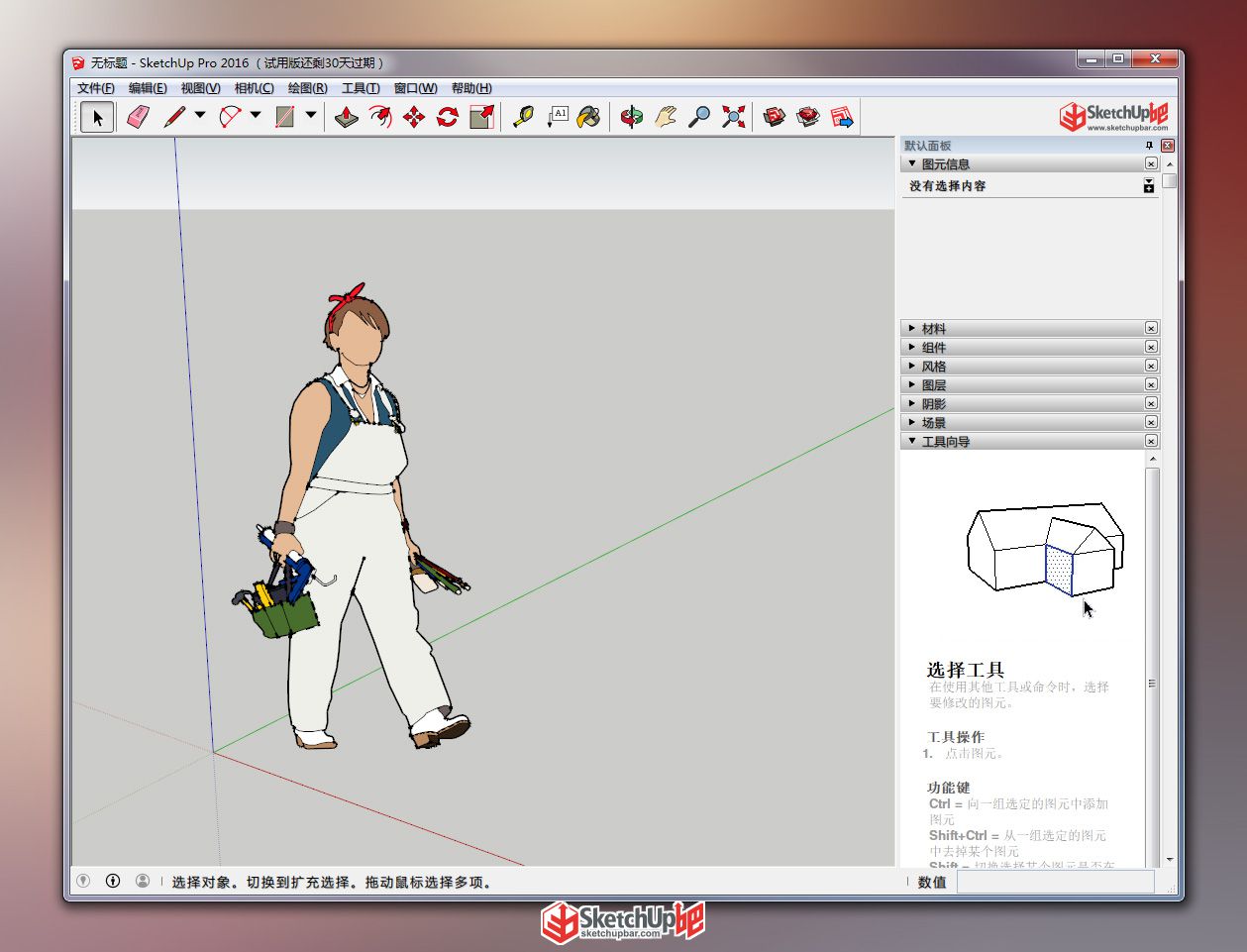The image size is (1247, 952).
Task: Close the 材料 panel
Action: point(1151,328)
